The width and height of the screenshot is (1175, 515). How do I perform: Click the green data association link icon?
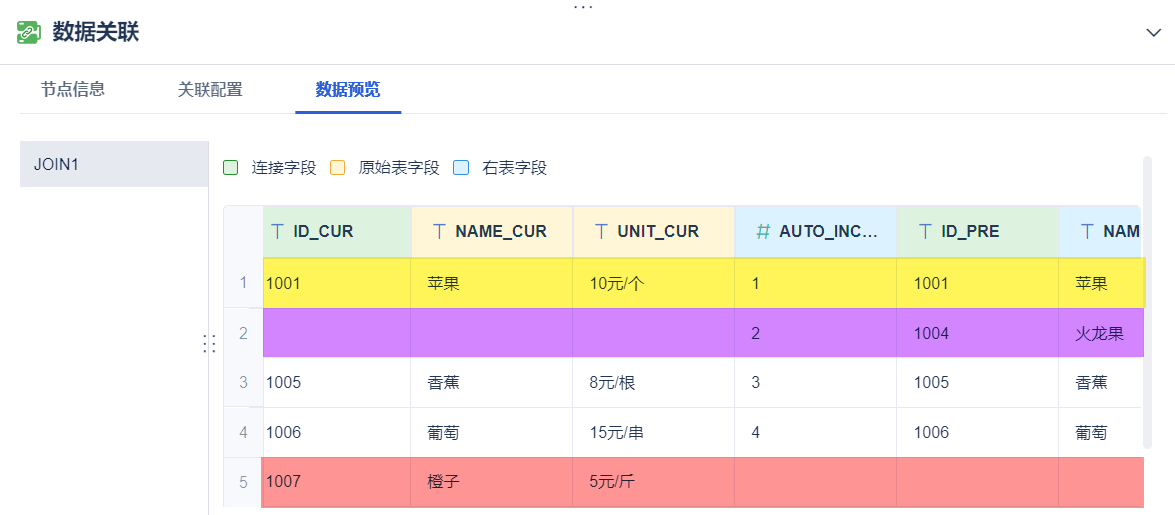29,32
